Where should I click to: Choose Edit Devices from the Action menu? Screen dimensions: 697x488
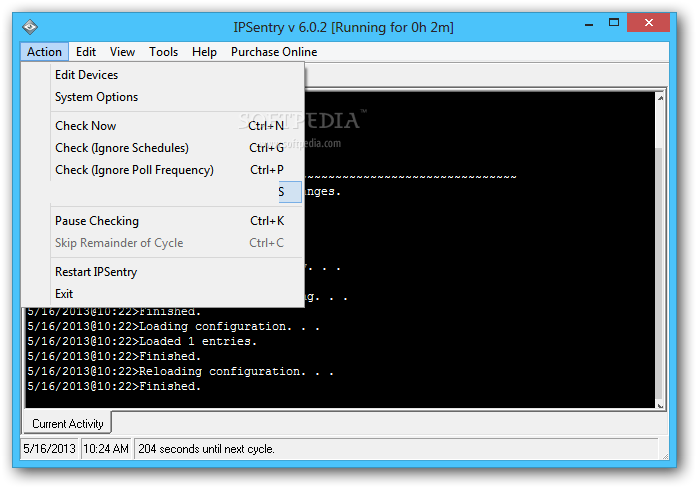[163, 75]
